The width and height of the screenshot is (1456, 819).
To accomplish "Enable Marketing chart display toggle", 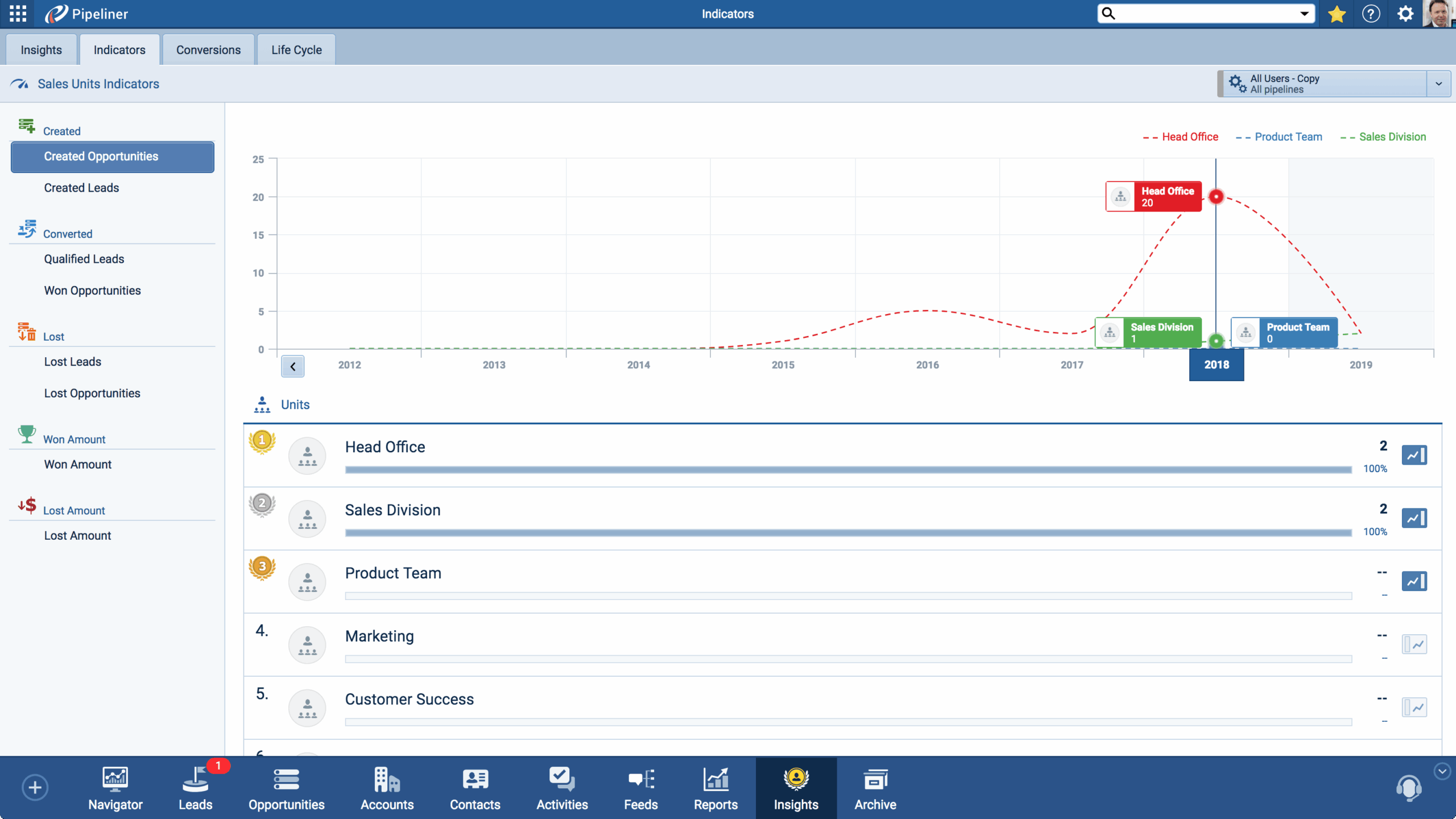I will click(x=1414, y=644).
